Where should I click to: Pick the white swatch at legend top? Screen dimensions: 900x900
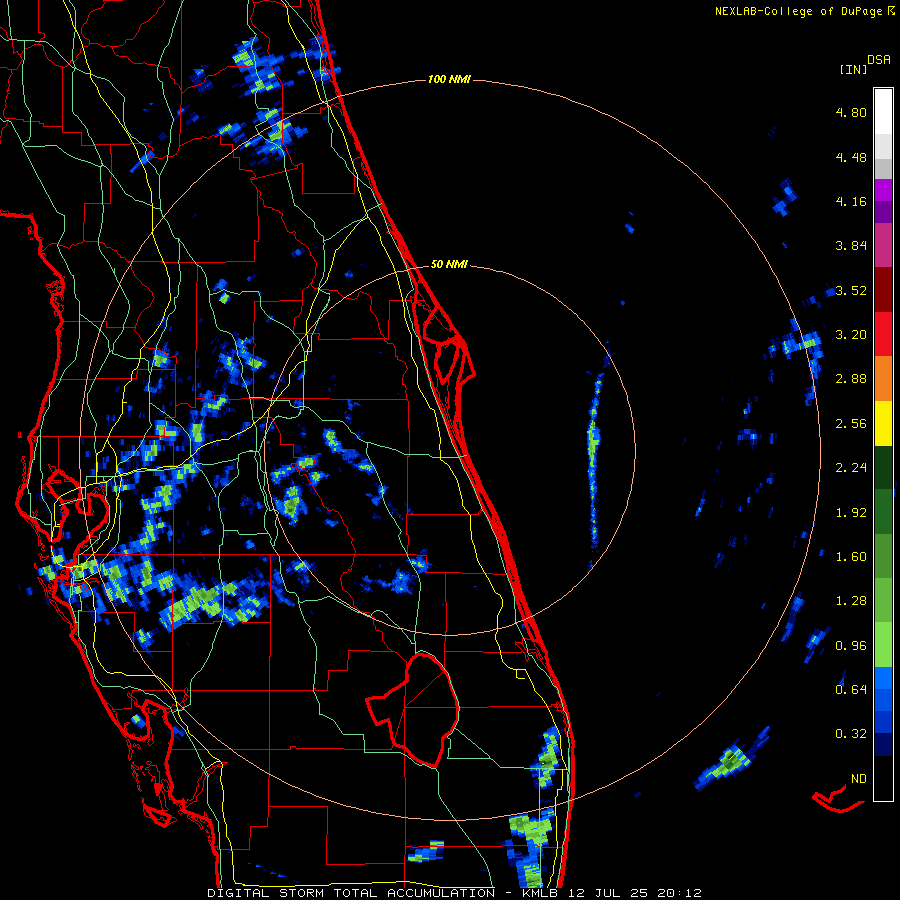[883, 111]
